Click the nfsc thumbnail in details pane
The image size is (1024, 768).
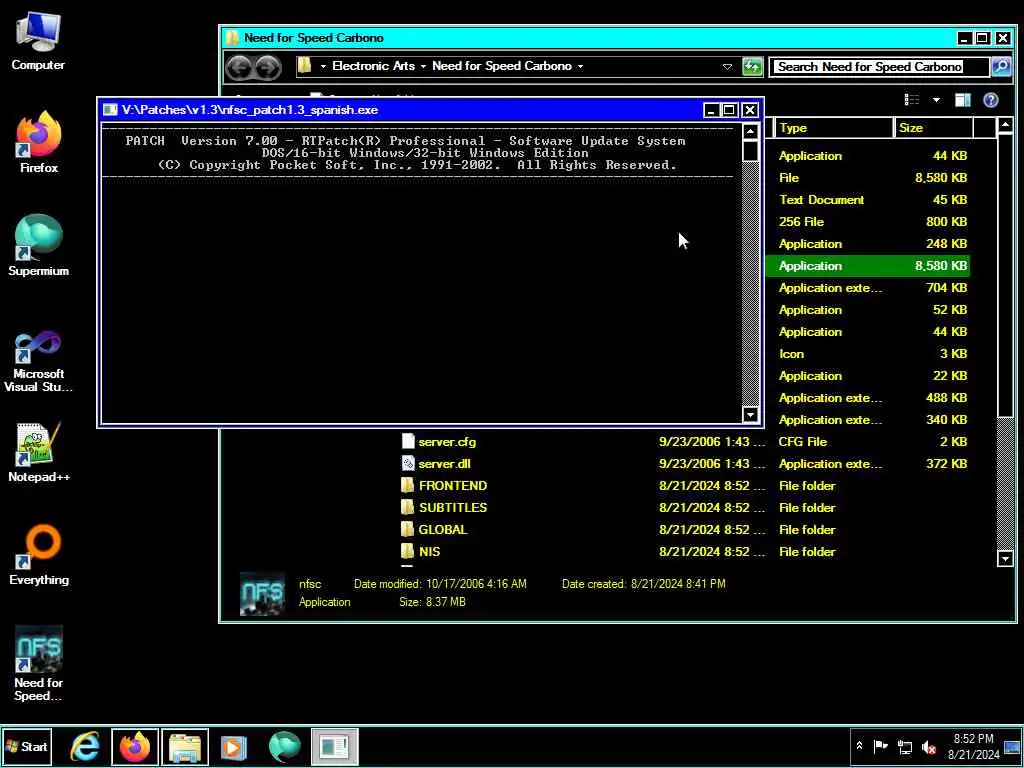[x=262, y=594]
